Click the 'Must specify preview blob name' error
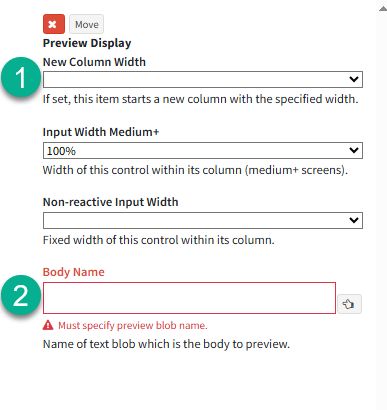 tap(133, 325)
